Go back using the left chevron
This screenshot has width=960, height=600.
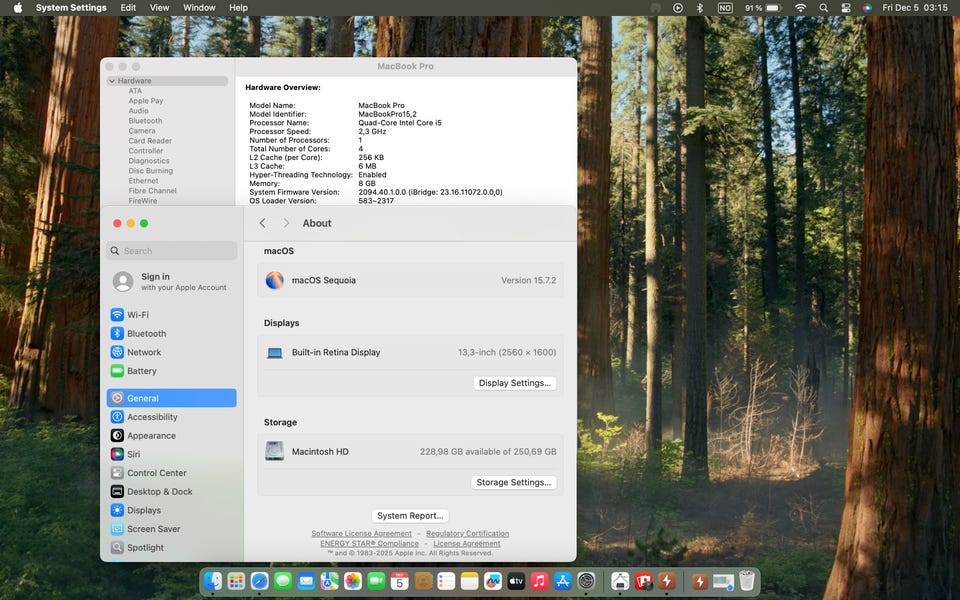point(263,223)
